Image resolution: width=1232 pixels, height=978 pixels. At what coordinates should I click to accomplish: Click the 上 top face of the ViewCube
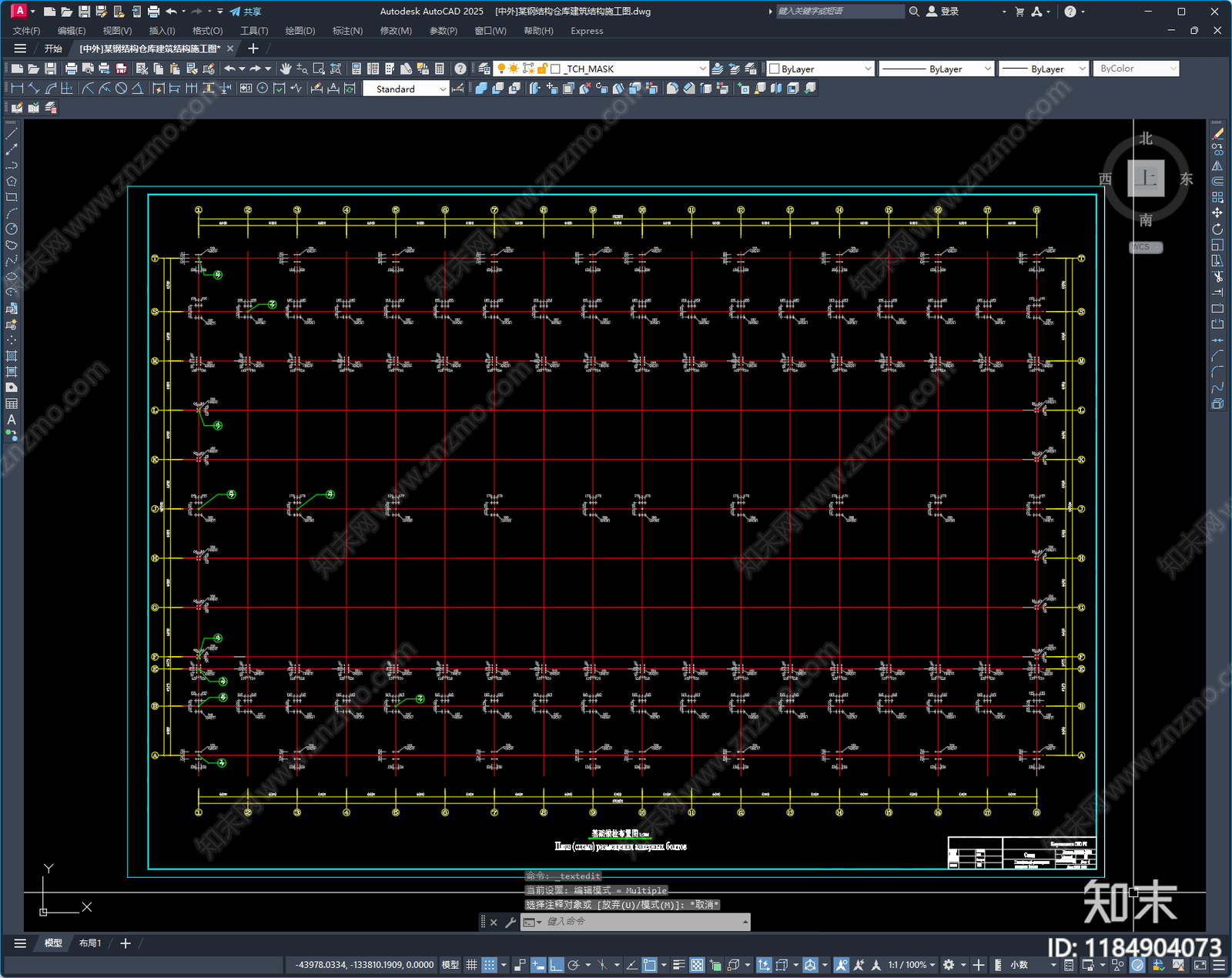click(x=1146, y=179)
